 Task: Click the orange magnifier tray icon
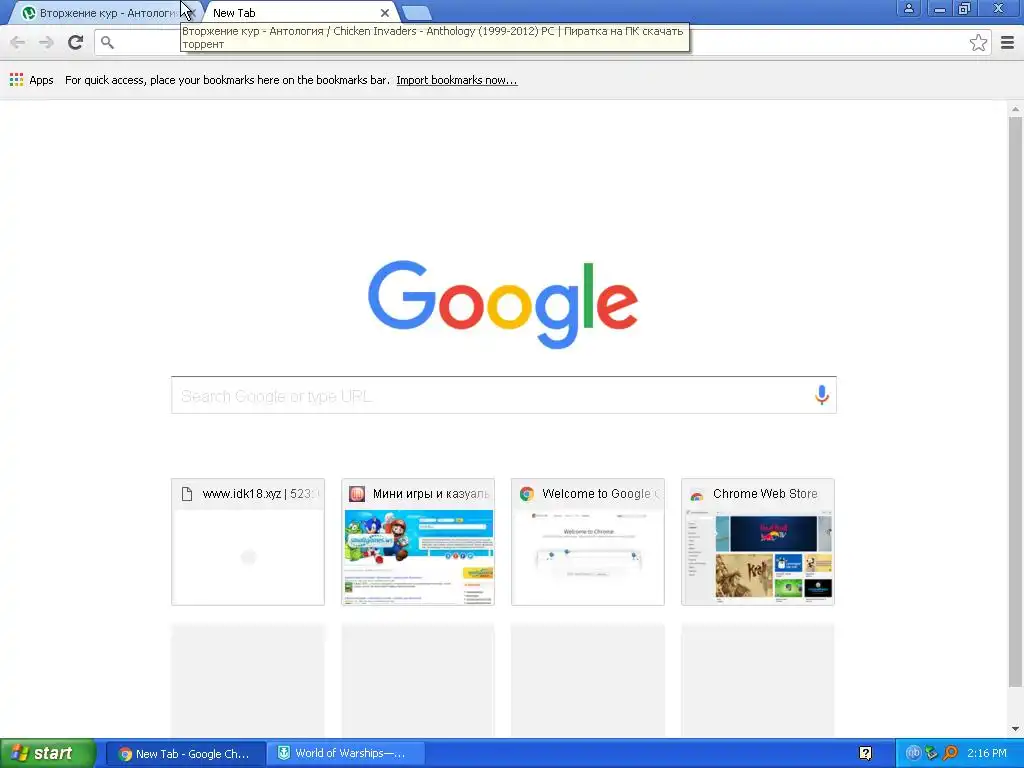[x=950, y=754]
